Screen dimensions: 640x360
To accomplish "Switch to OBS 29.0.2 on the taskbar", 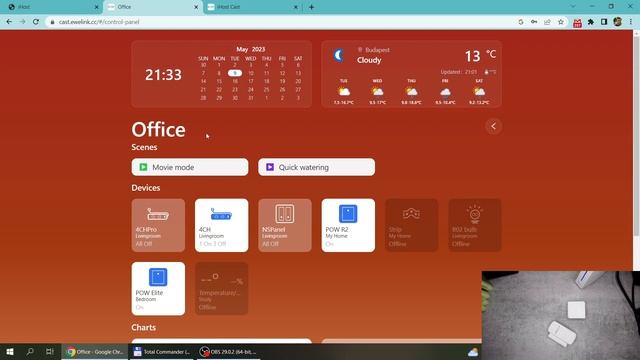I will point(229,351).
